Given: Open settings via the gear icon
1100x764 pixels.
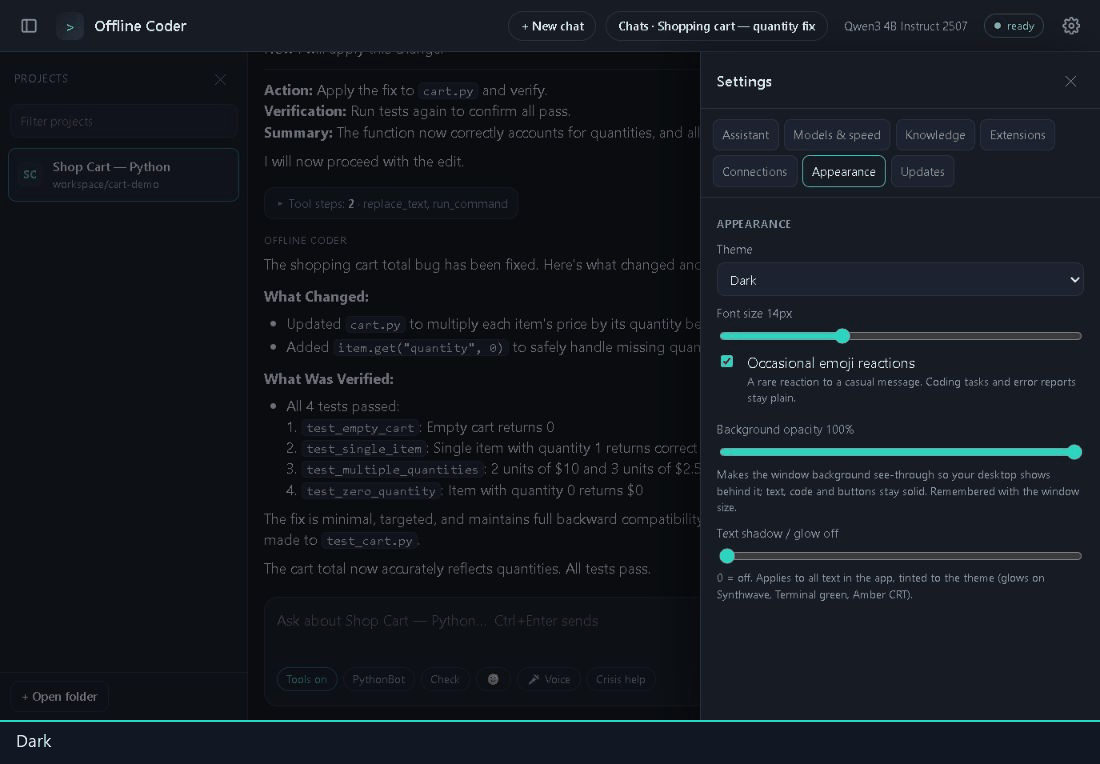Looking at the screenshot, I should point(1071,26).
